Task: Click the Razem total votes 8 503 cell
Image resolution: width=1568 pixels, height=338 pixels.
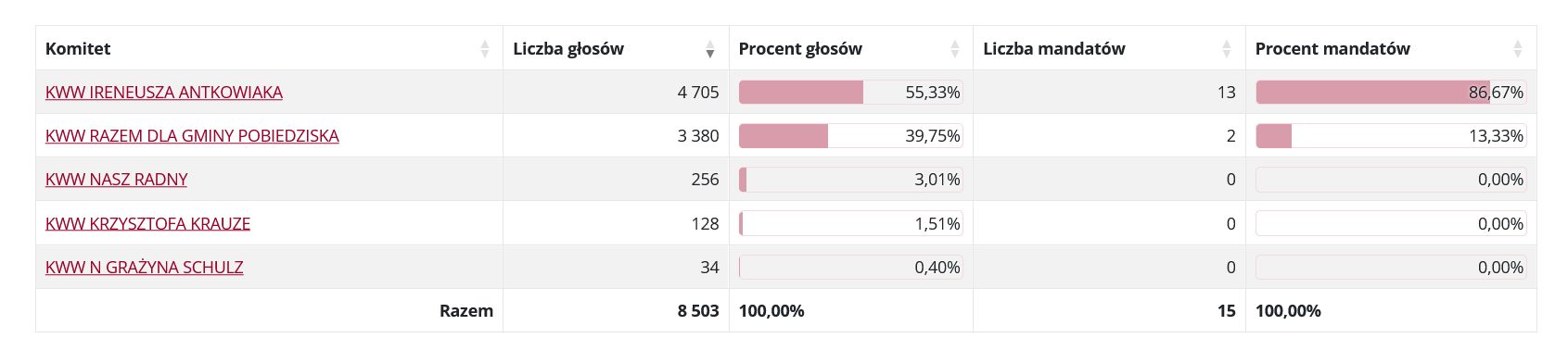Action: 616,310
